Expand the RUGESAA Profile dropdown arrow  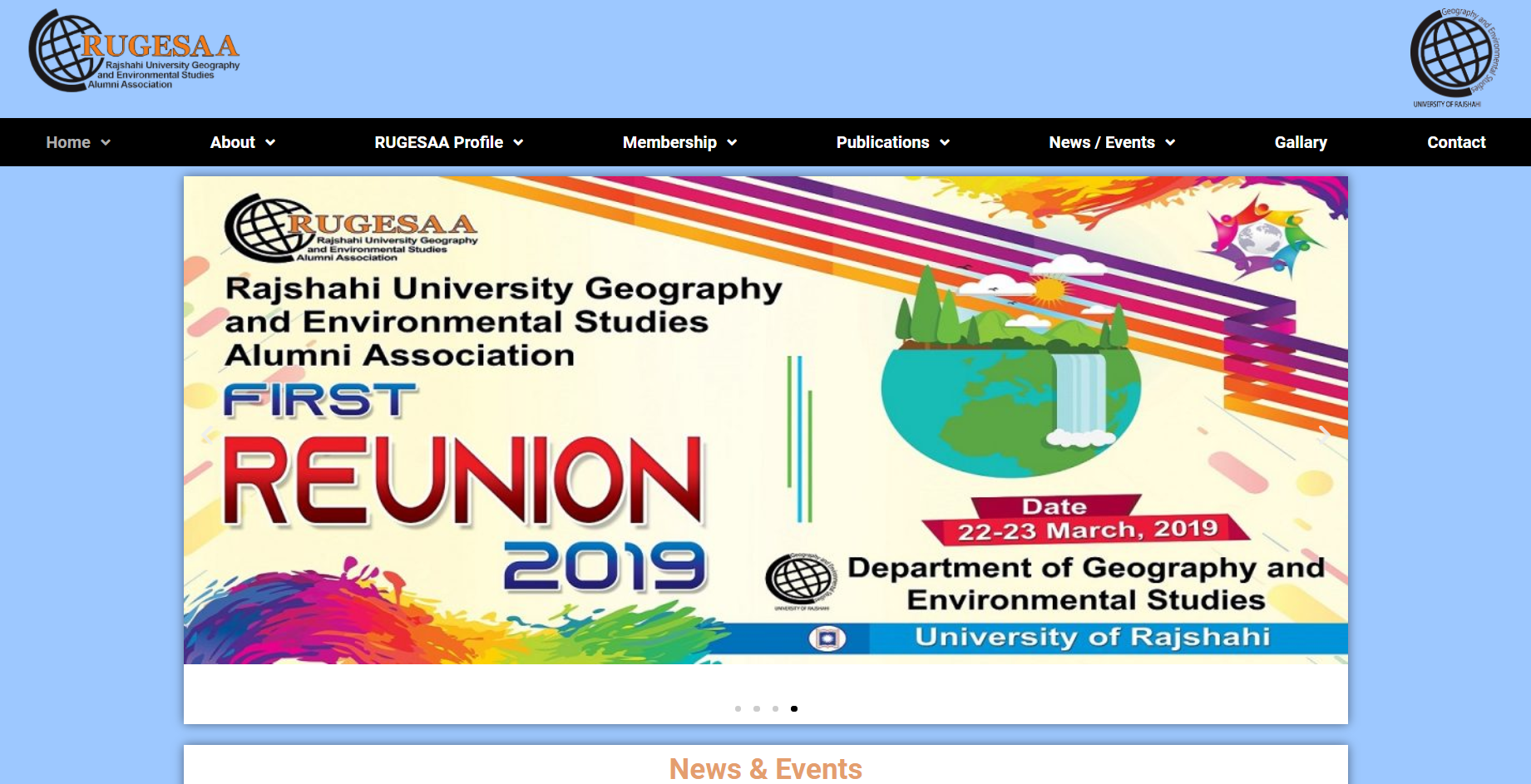tap(518, 143)
